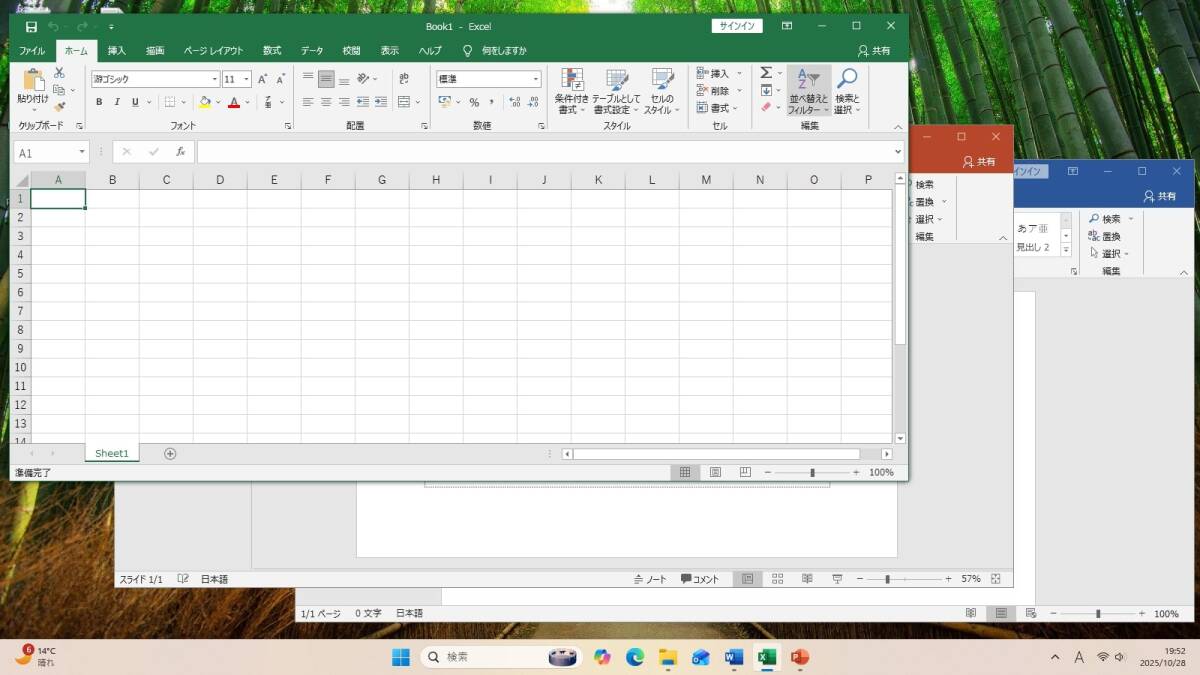Open PowerPoint from the taskbar

click(798, 657)
